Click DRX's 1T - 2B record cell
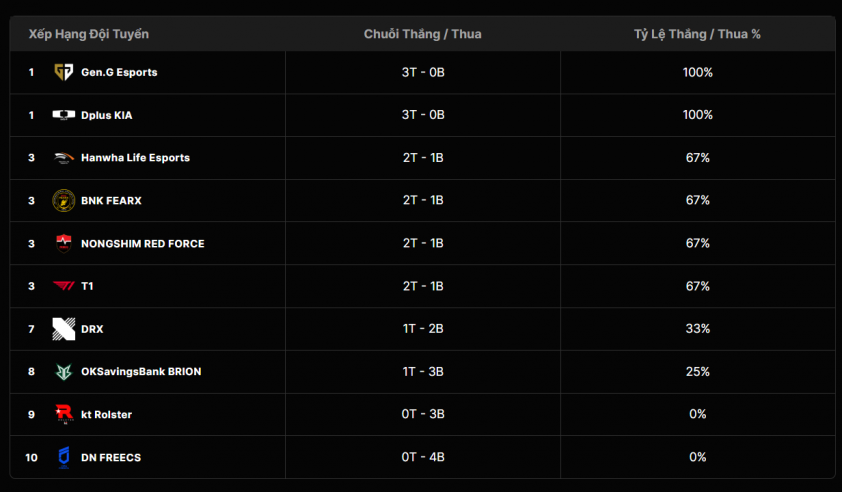The image size is (842, 492). [x=423, y=329]
